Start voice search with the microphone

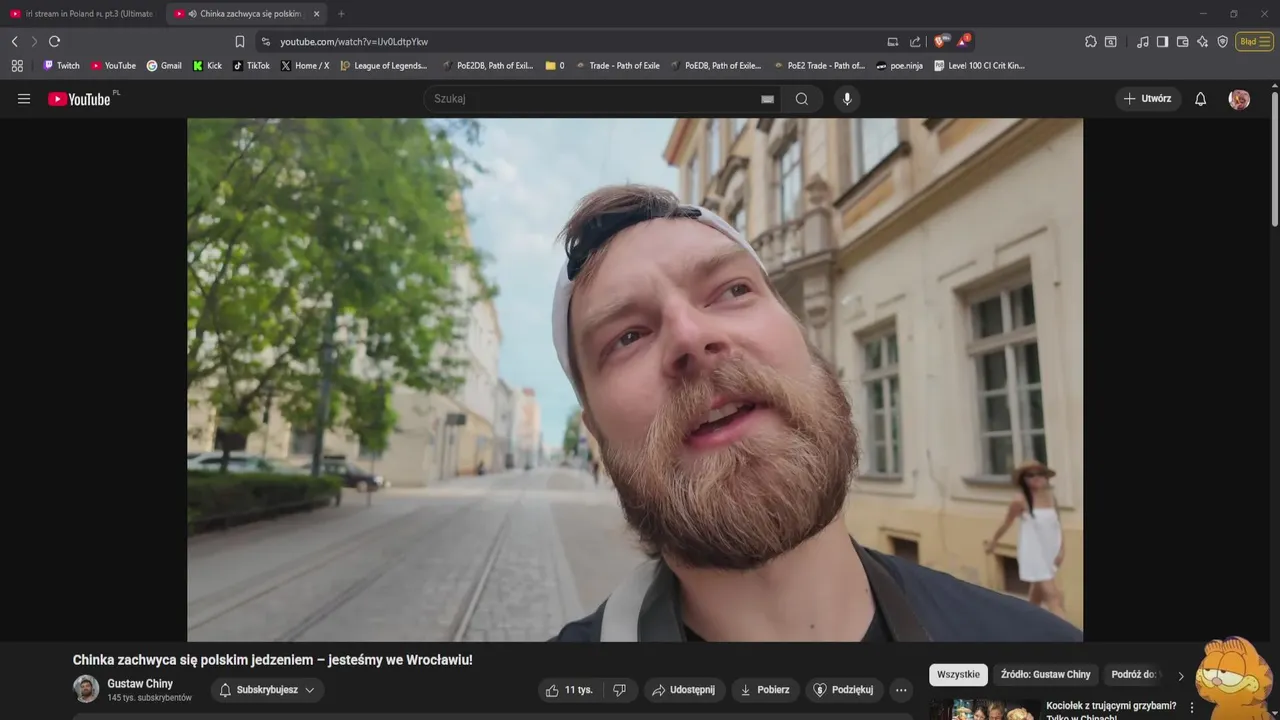(x=847, y=99)
